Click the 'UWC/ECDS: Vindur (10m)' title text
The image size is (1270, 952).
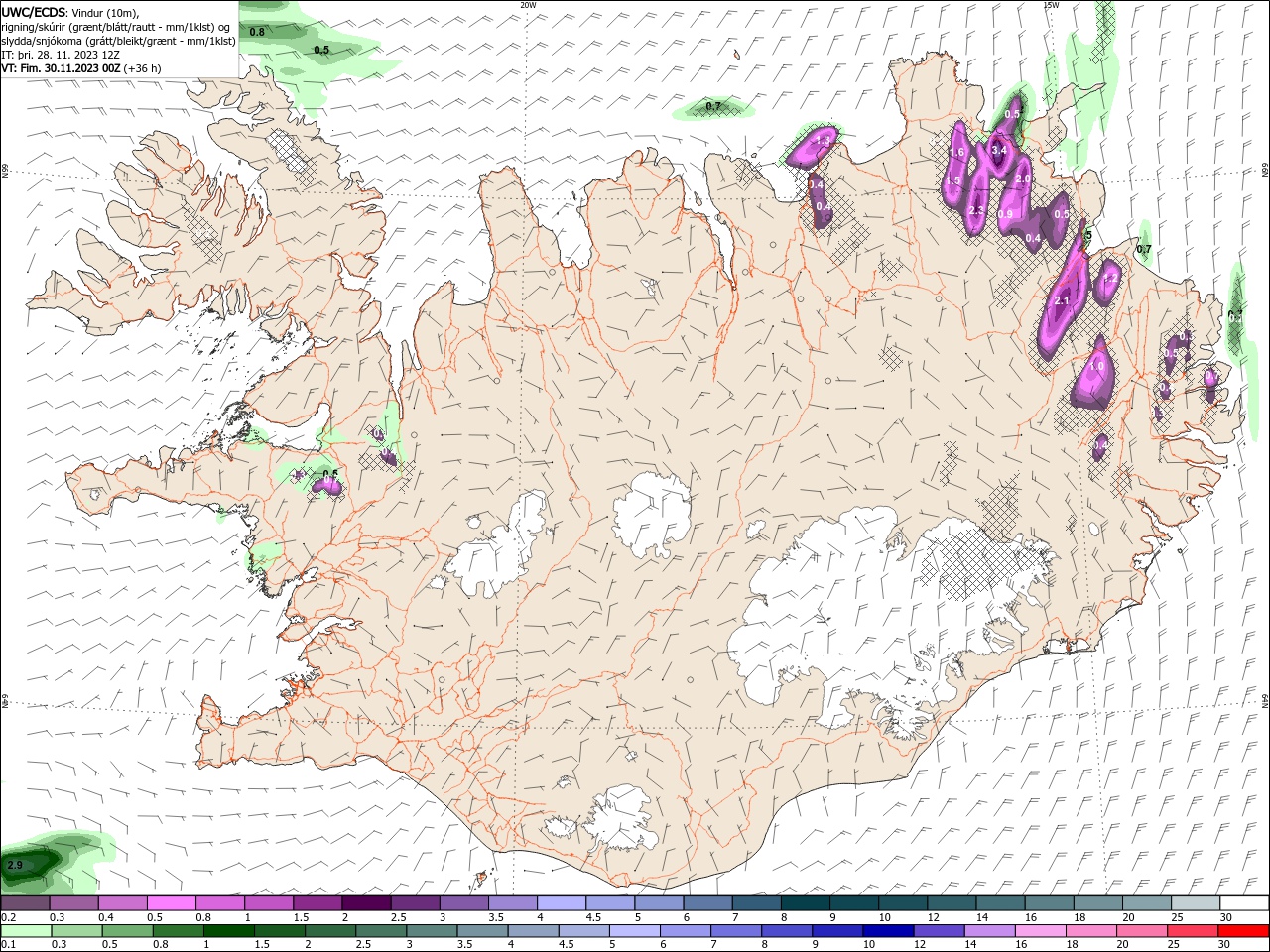(x=70, y=12)
